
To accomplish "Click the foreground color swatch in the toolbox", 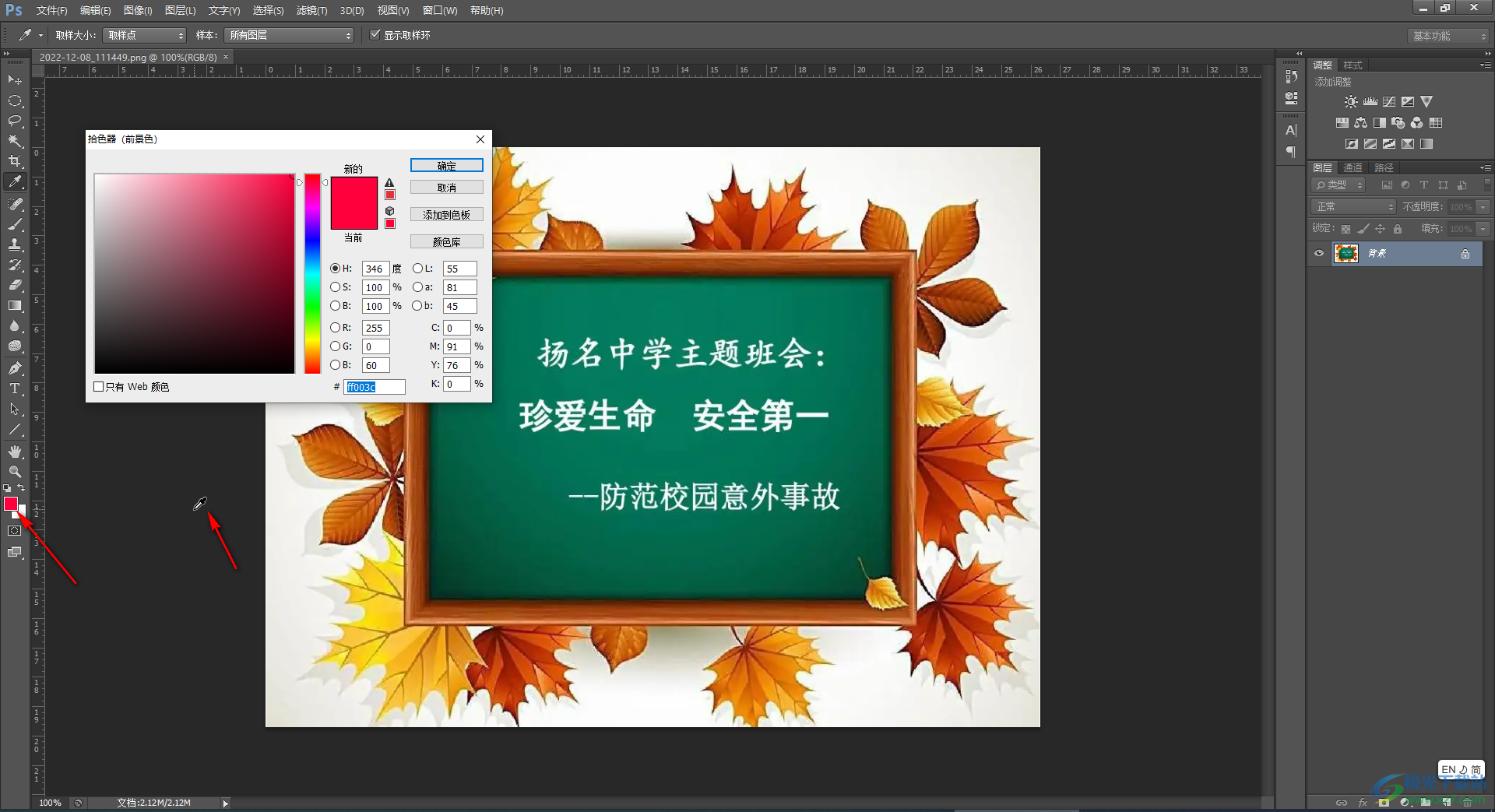I will tap(10, 504).
